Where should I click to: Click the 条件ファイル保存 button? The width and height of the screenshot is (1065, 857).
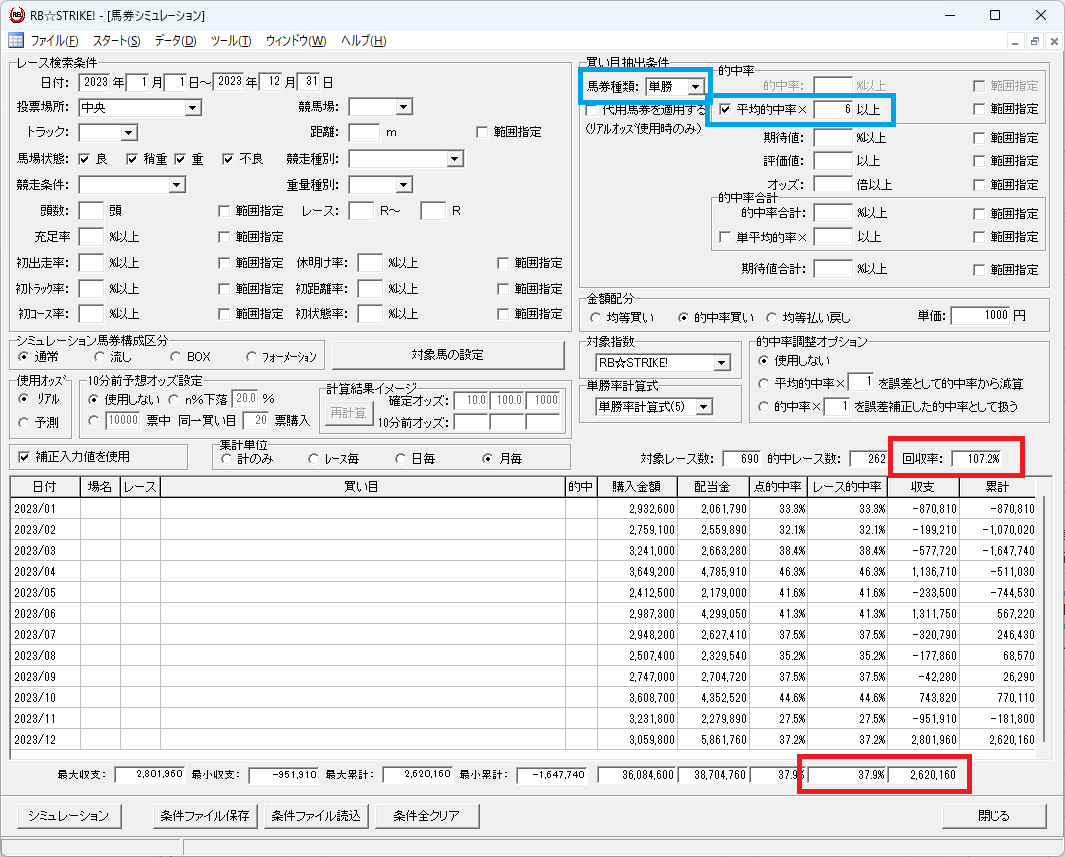click(205, 816)
